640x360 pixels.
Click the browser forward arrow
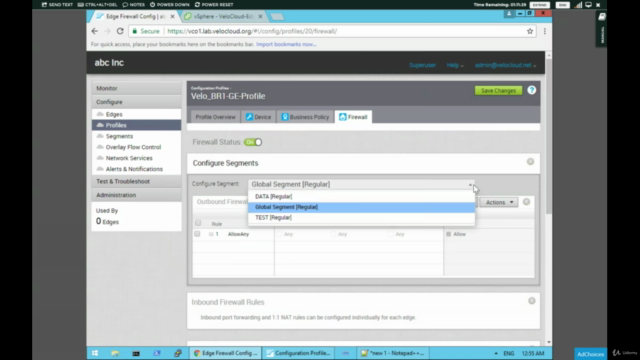click(107, 31)
